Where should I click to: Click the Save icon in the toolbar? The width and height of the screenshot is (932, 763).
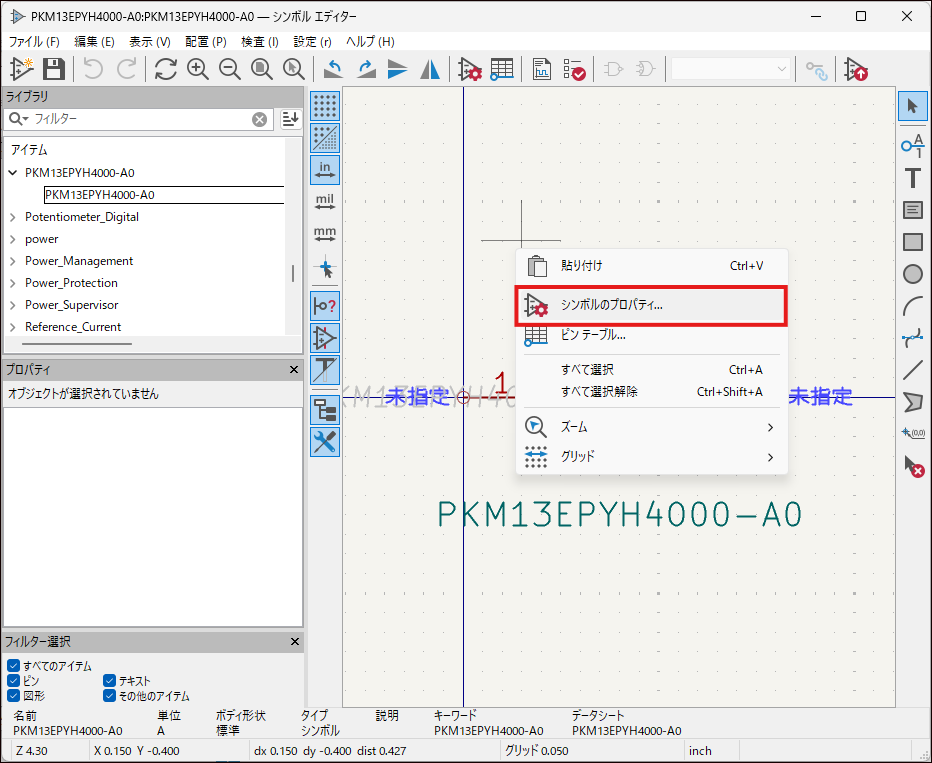coord(54,69)
